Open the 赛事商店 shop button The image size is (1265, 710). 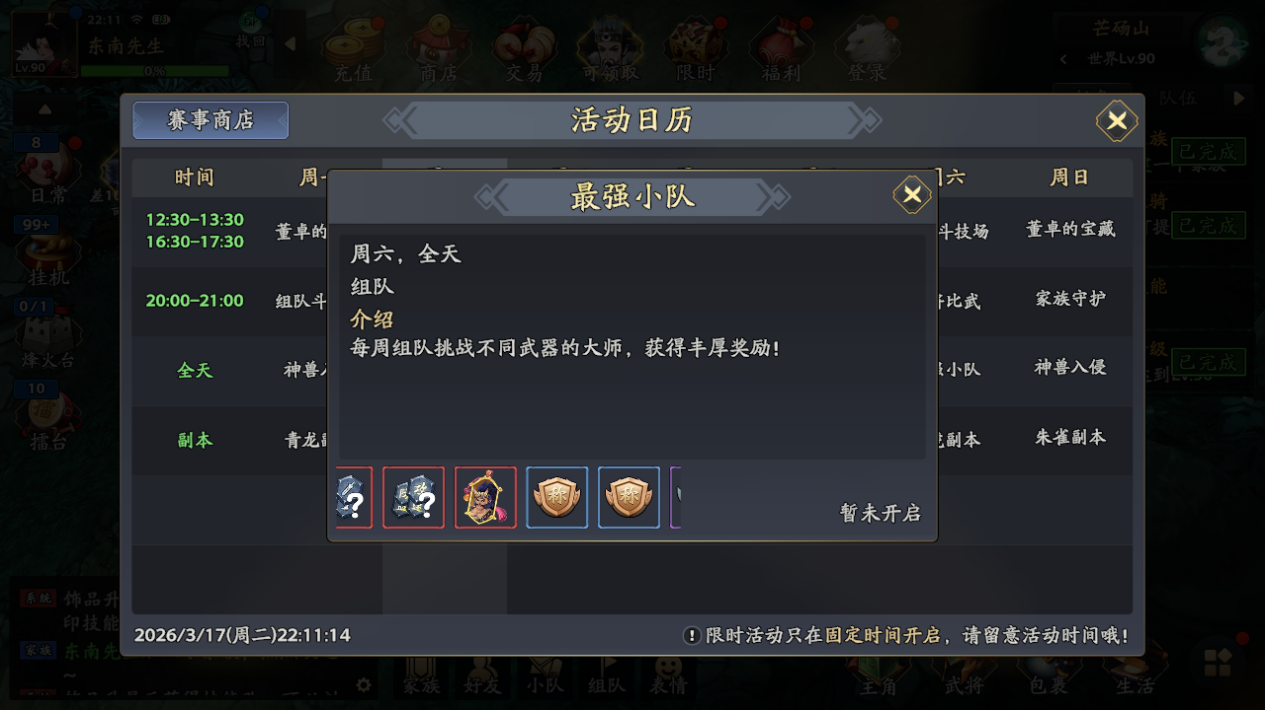point(210,121)
